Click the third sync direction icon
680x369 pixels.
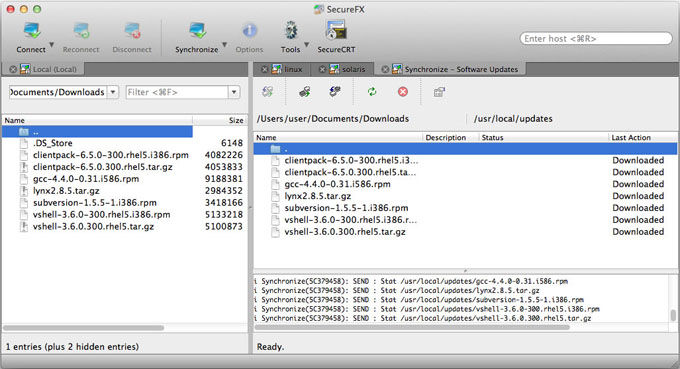point(335,91)
